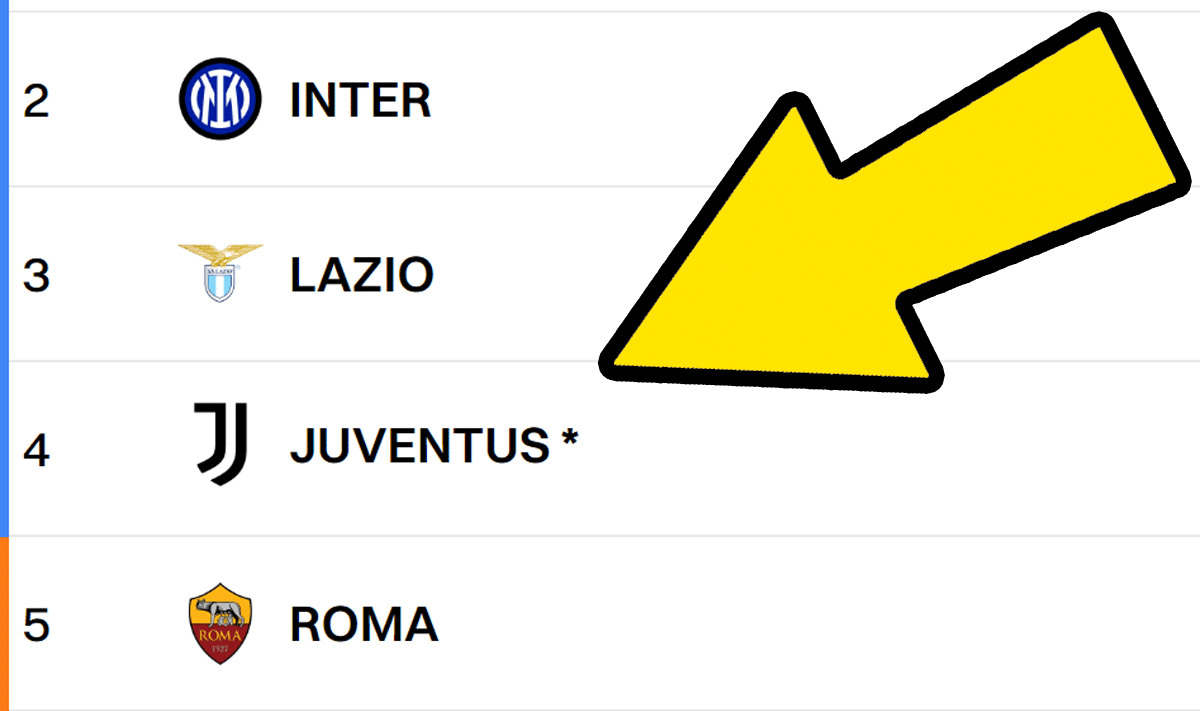
Task: Click the Inter club crest
Action: [219, 100]
